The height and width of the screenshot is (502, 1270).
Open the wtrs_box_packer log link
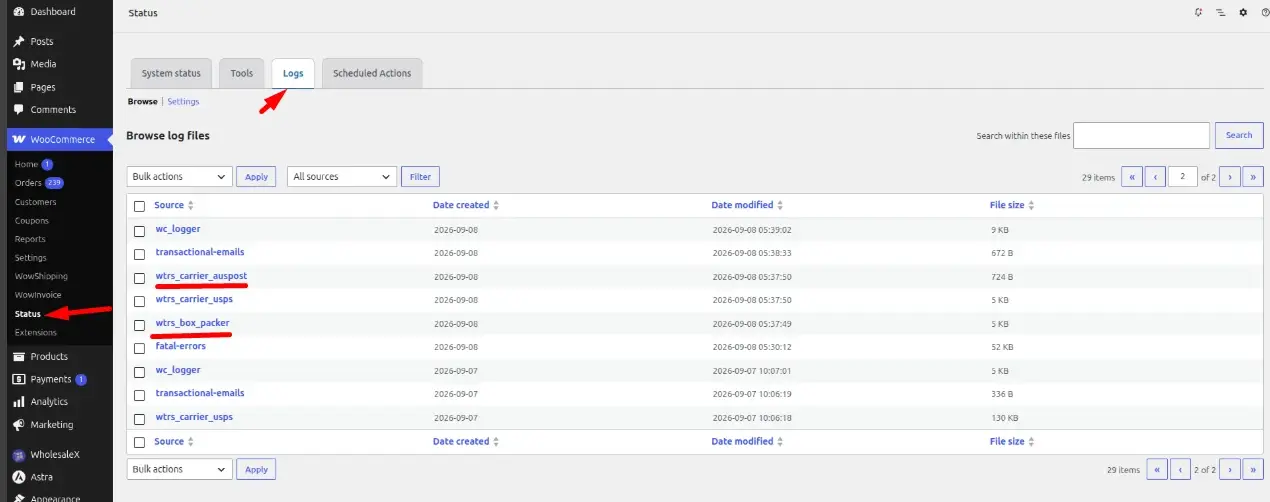[x=192, y=323]
